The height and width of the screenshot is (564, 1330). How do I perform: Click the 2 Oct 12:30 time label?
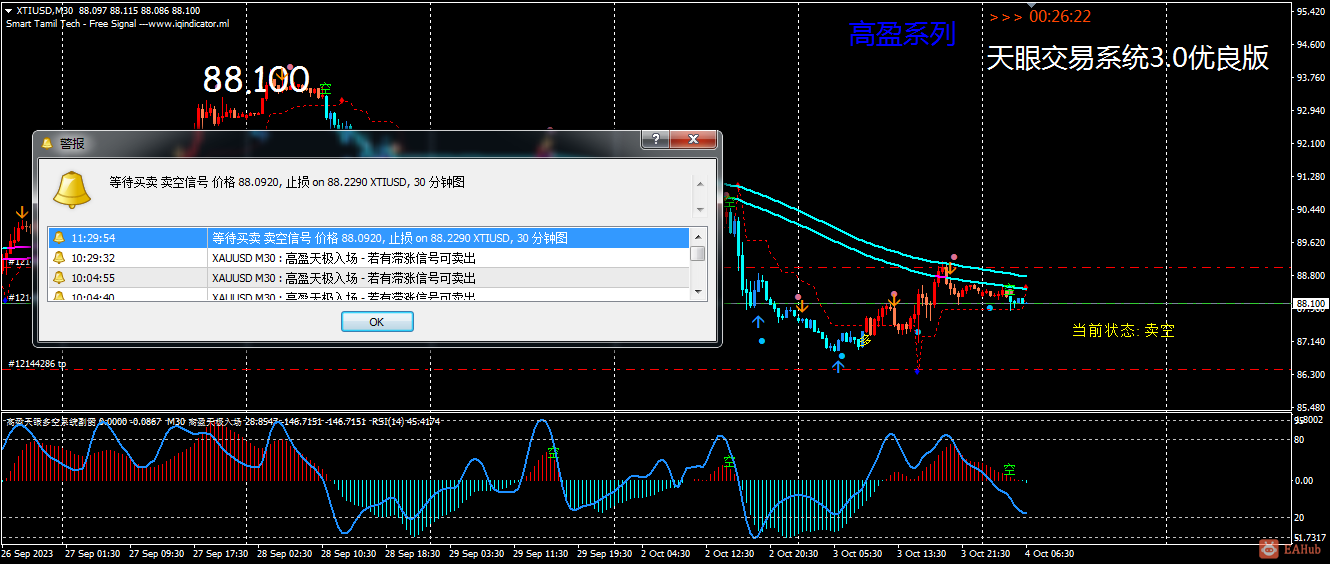point(728,553)
